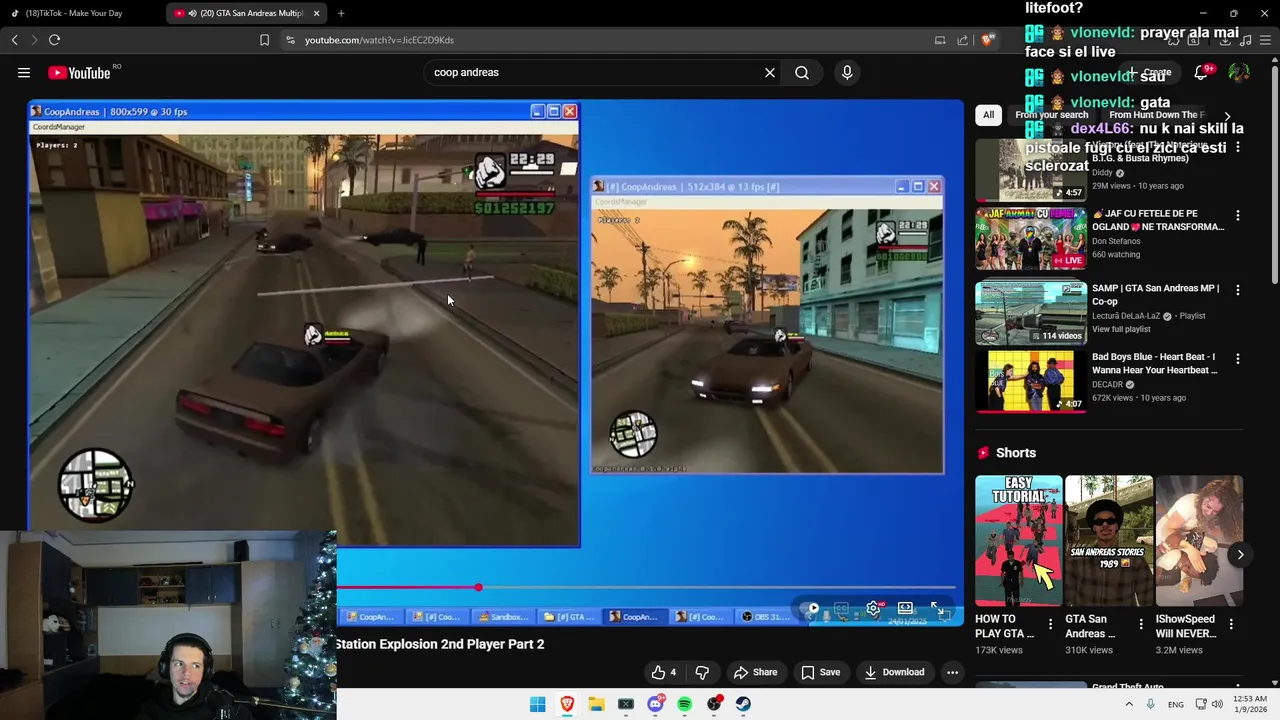
Task: Open the YouTube account avatar menu
Action: click(1239, 72)
